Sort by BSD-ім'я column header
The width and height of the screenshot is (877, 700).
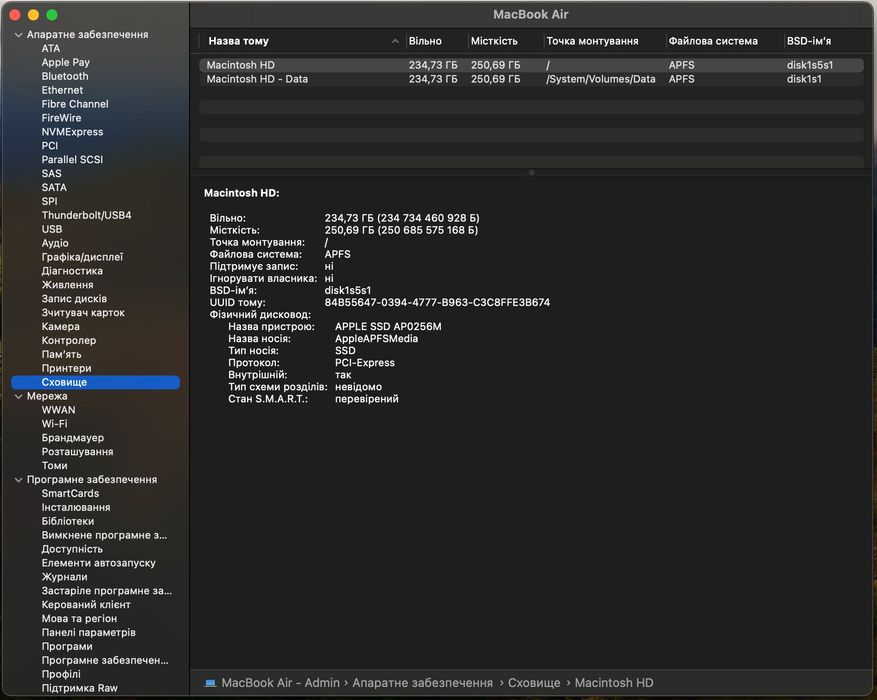click(x=809, y=41)
